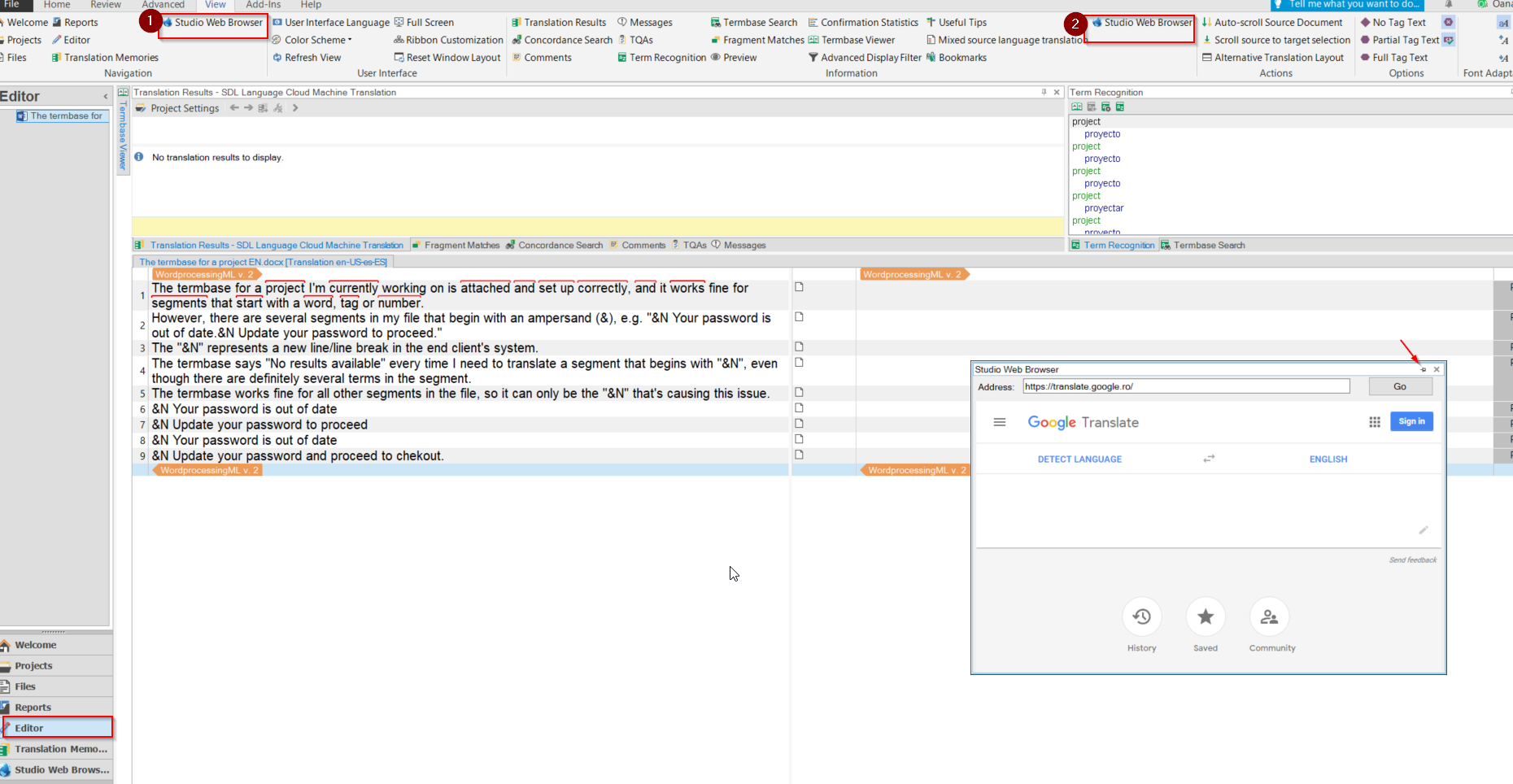
Task: Enable Auto-scroll Source Document
Action: pos(1274,22)
